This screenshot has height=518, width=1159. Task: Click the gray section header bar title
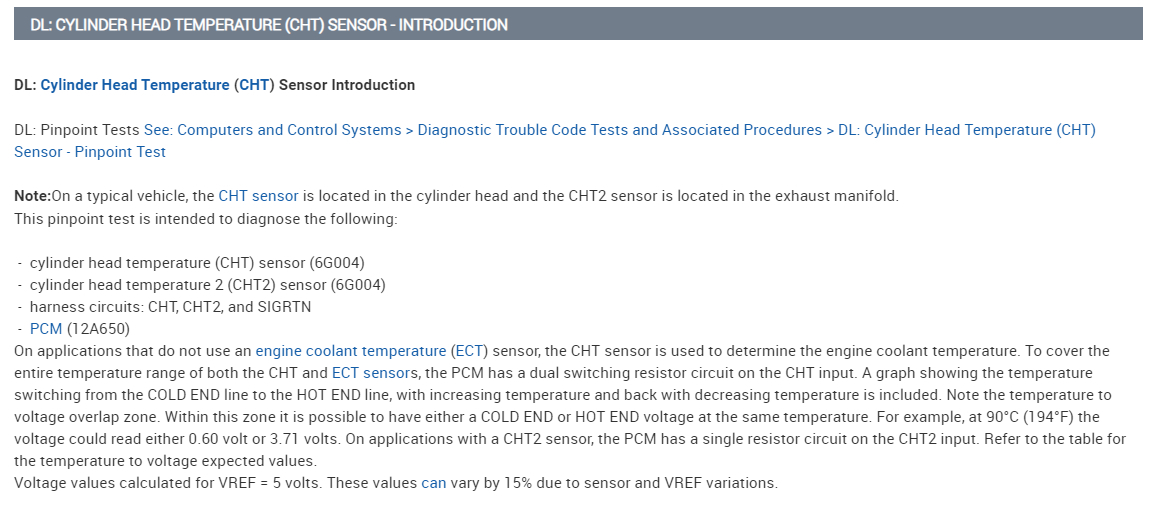269,25
